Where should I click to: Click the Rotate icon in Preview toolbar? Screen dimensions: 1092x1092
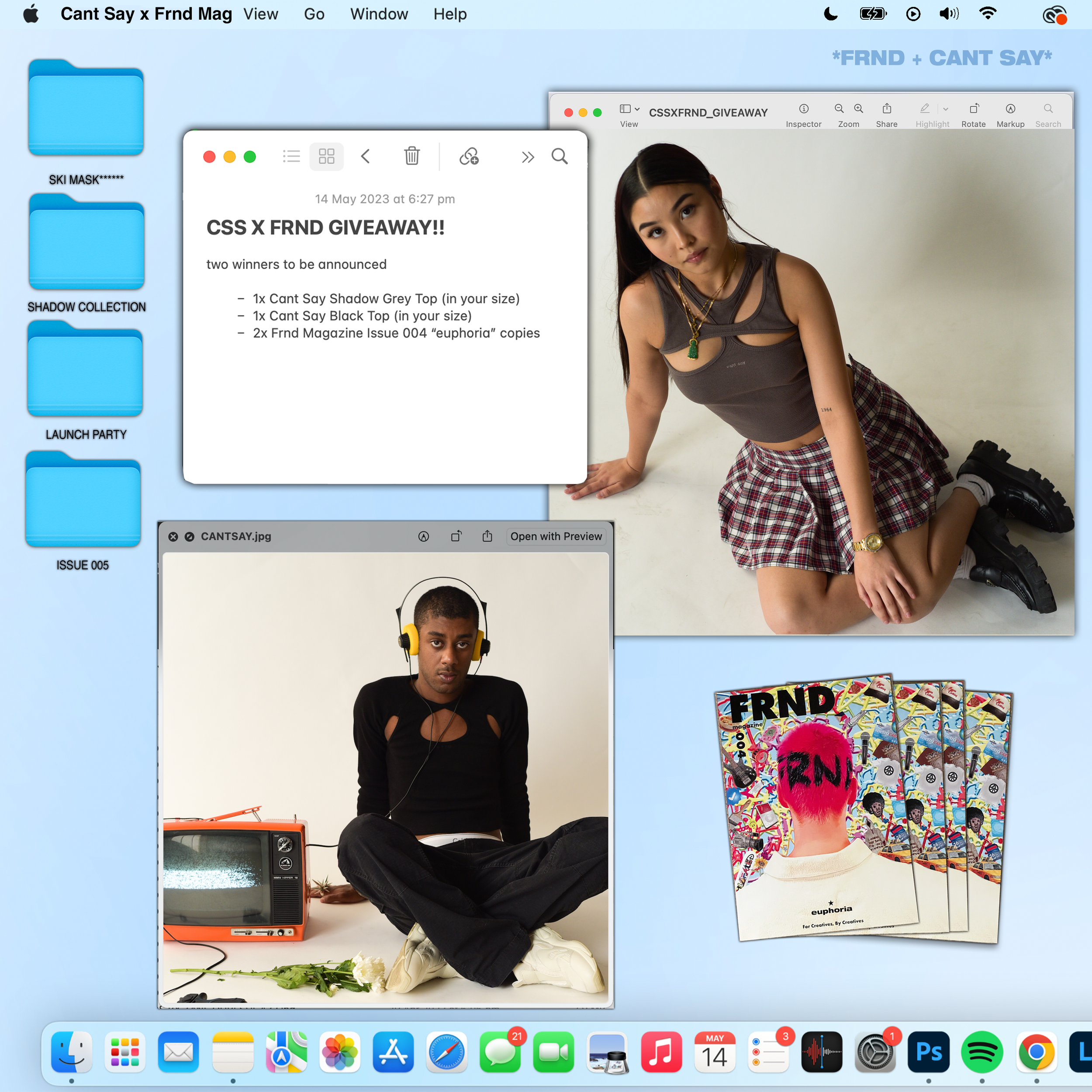tap(973, 108)
